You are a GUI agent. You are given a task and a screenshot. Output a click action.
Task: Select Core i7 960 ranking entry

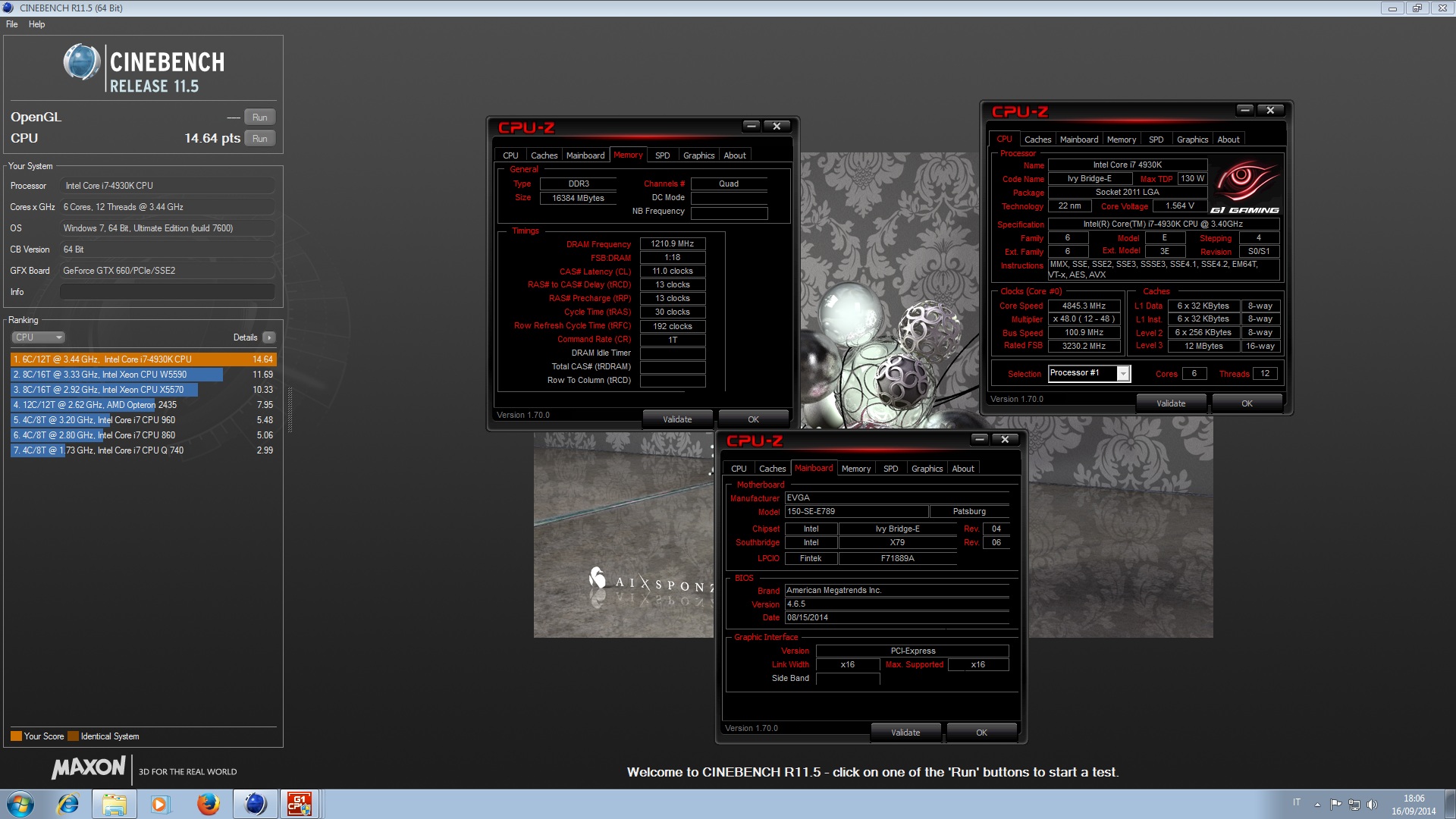pos(143,420)
